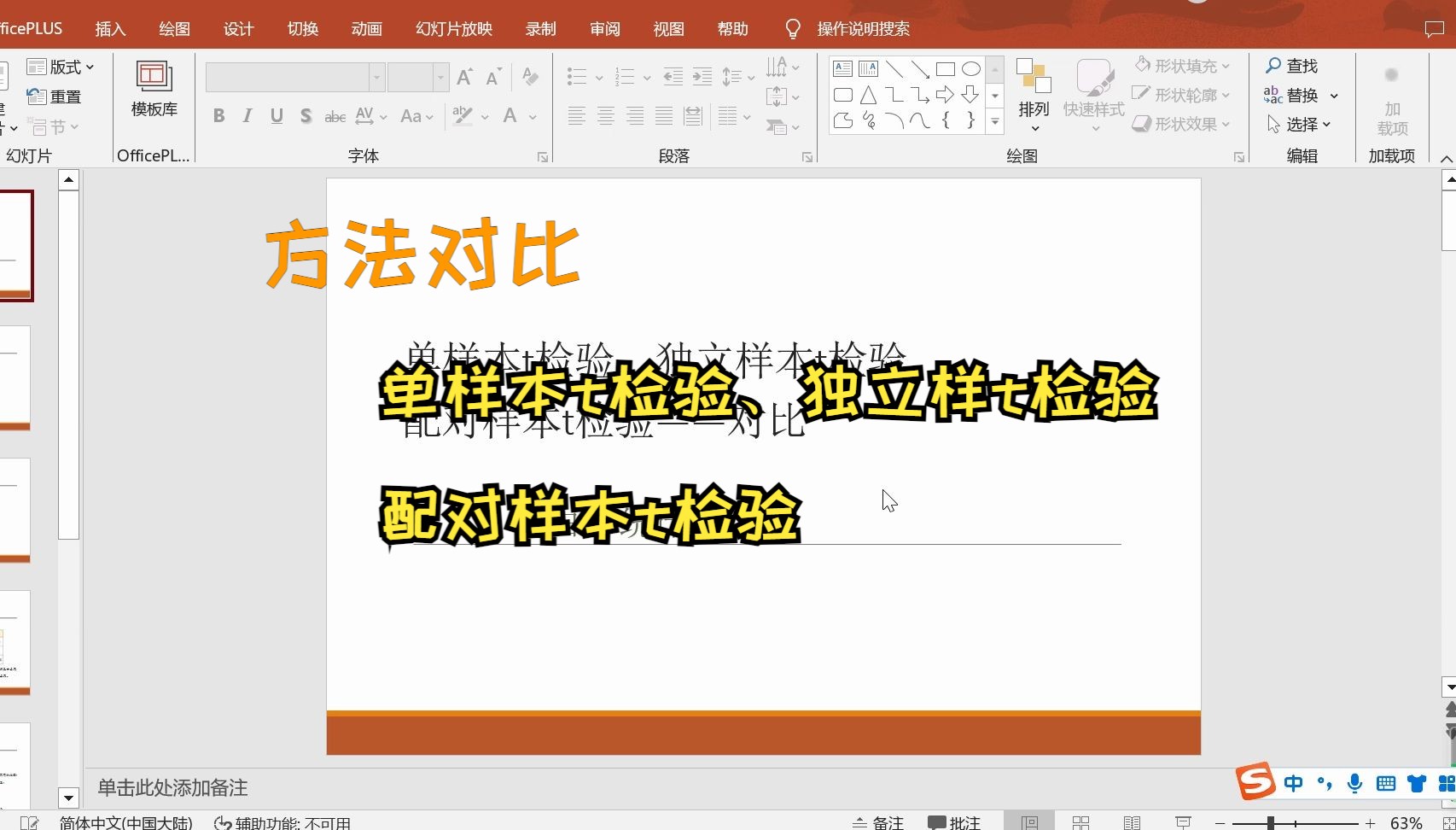Open 快速样式 quick styles
This screenshot has height=830, width=1456.
click(x=1093, y=96)
